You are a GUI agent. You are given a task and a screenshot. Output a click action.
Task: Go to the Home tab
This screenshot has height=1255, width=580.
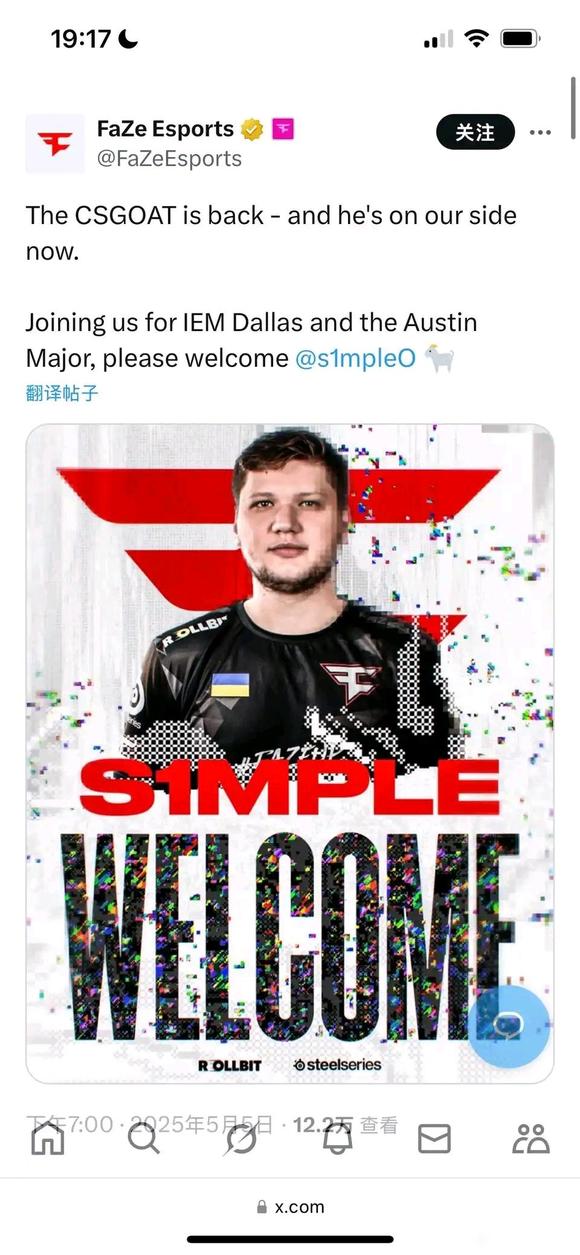[x=47, y=1138]
